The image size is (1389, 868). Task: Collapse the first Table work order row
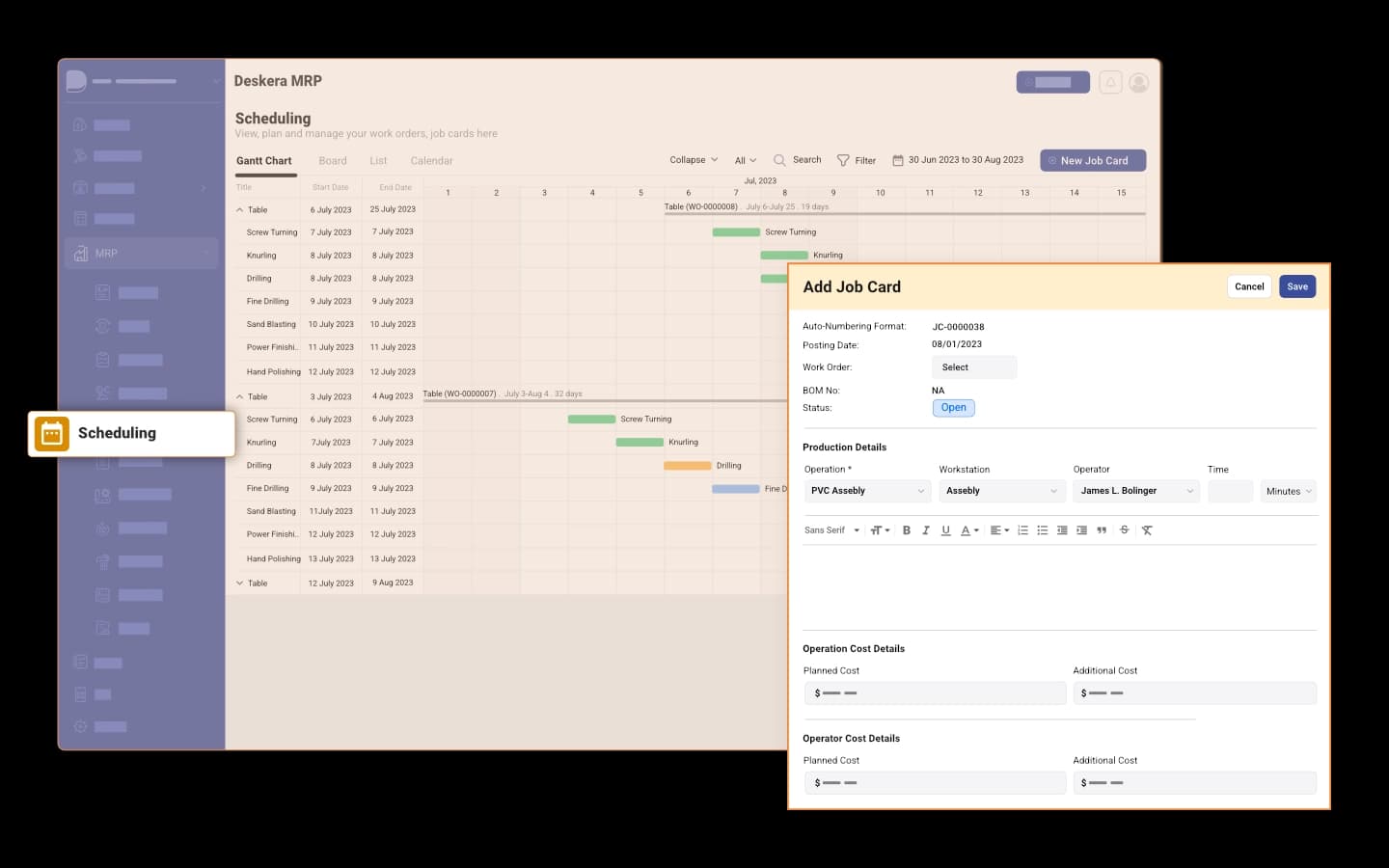pyautogui.click(x=240, y=210)
